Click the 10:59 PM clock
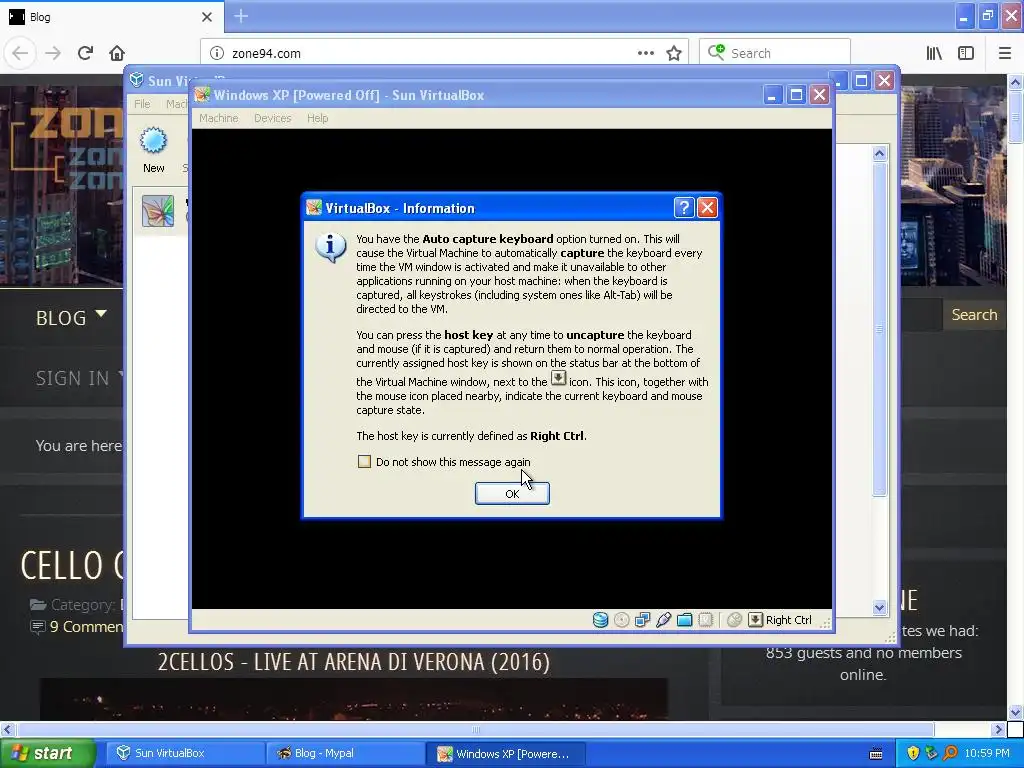1024x768 pixels. pyautogui.click(x=987, y=754)
